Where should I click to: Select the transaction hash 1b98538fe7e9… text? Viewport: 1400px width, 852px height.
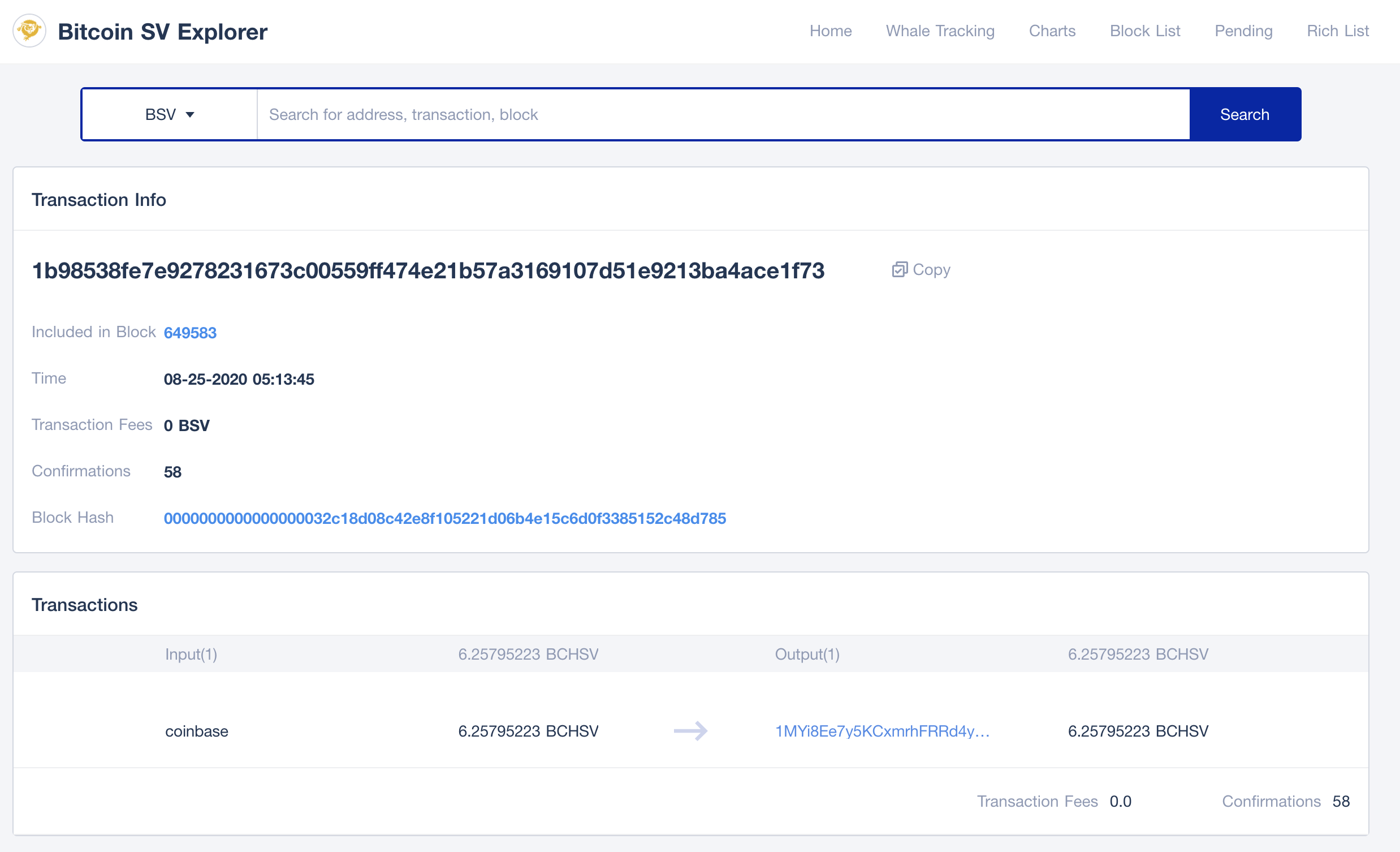click(428, 270)
